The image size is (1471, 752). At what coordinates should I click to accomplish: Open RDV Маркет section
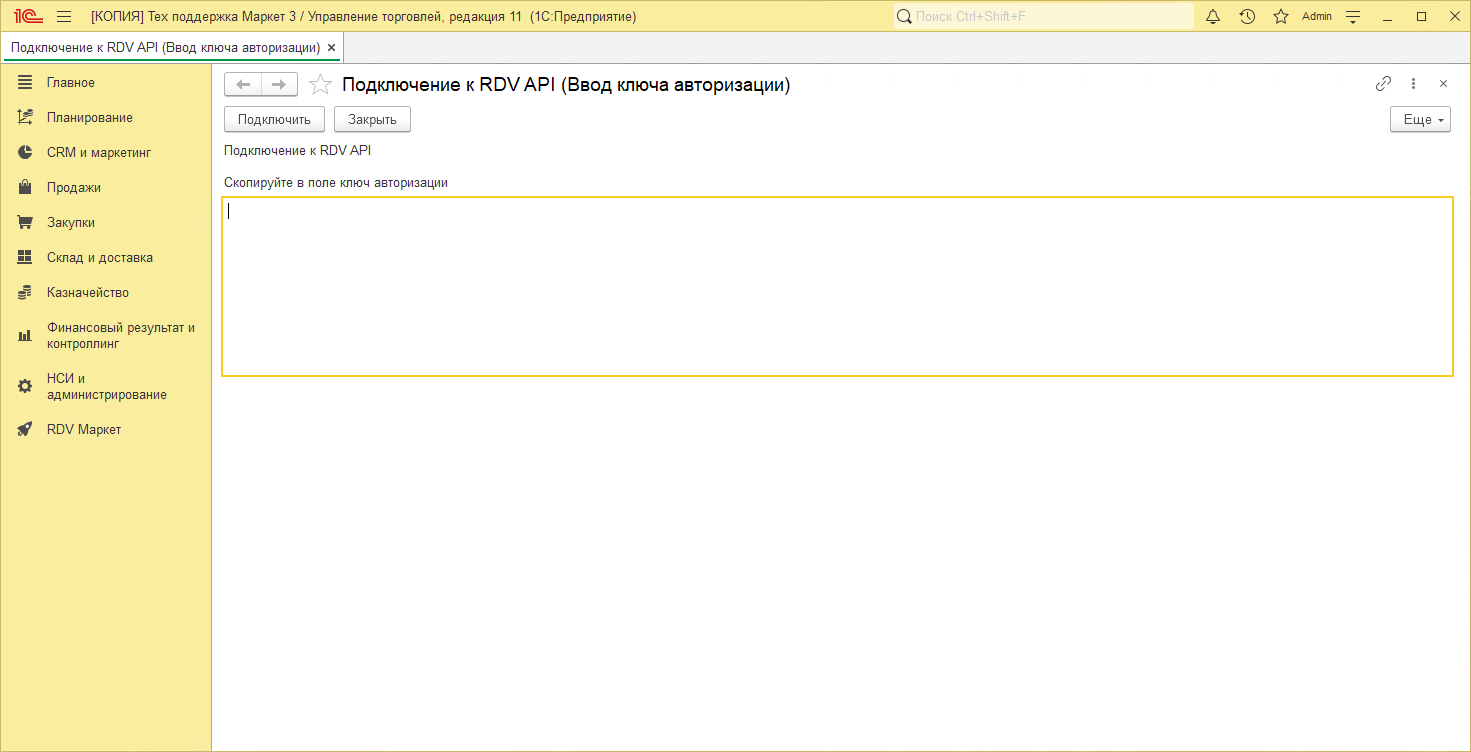[x=84, y=429]
